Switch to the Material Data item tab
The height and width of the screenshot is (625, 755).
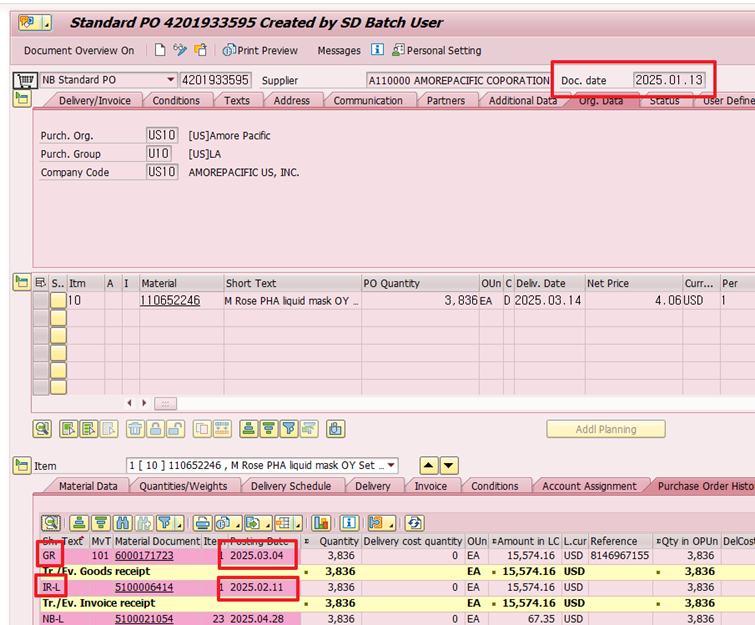coord(88,486)
